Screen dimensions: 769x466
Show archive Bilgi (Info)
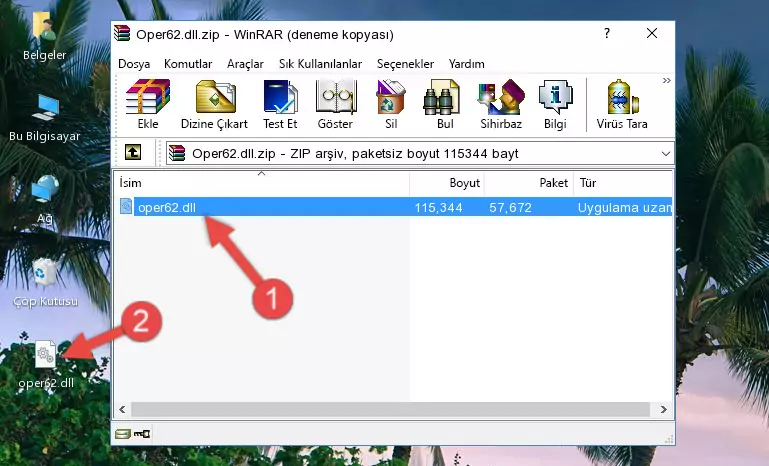555,104
